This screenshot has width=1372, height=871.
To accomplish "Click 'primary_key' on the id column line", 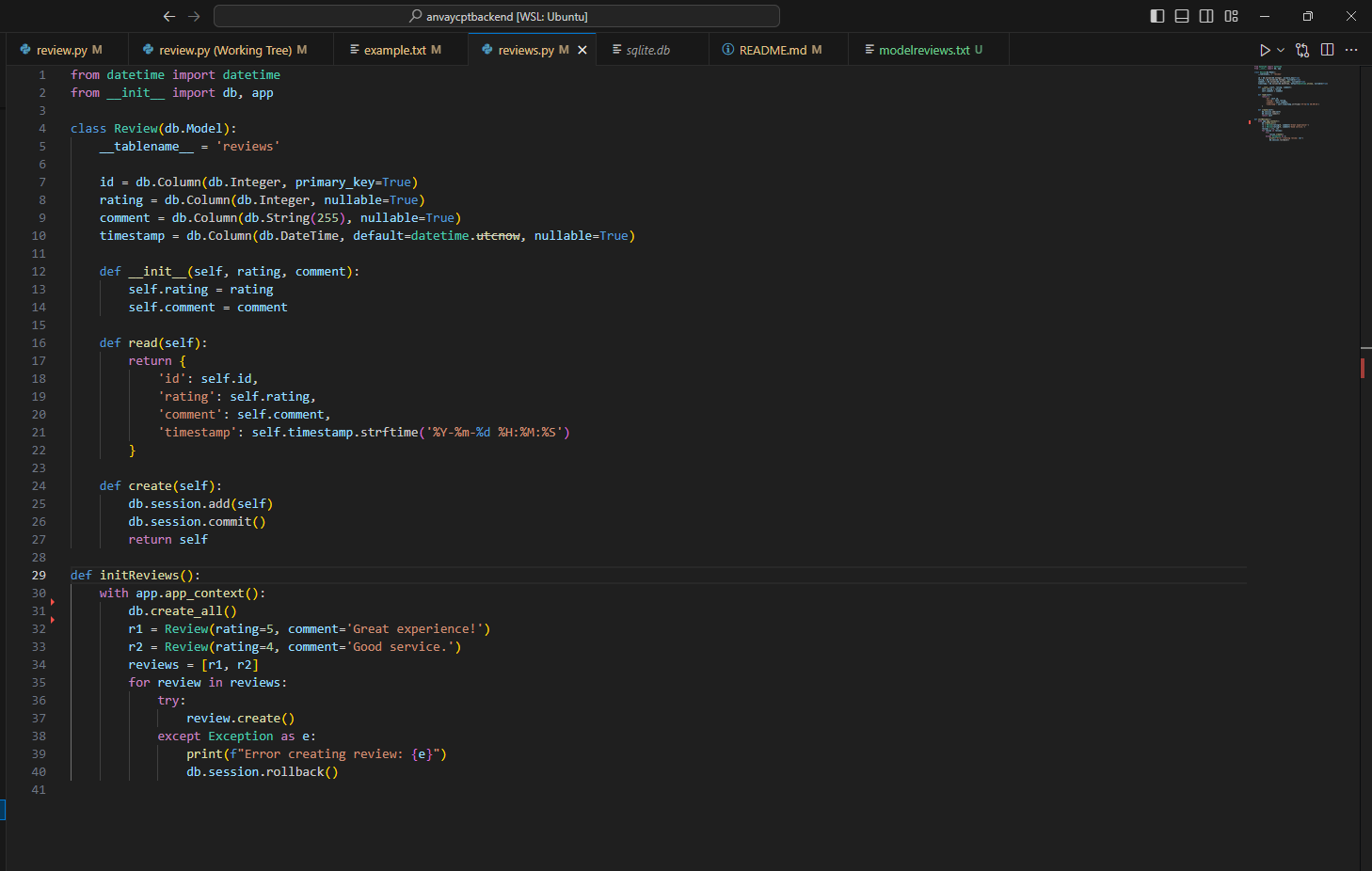I will [x=335, y=182].
